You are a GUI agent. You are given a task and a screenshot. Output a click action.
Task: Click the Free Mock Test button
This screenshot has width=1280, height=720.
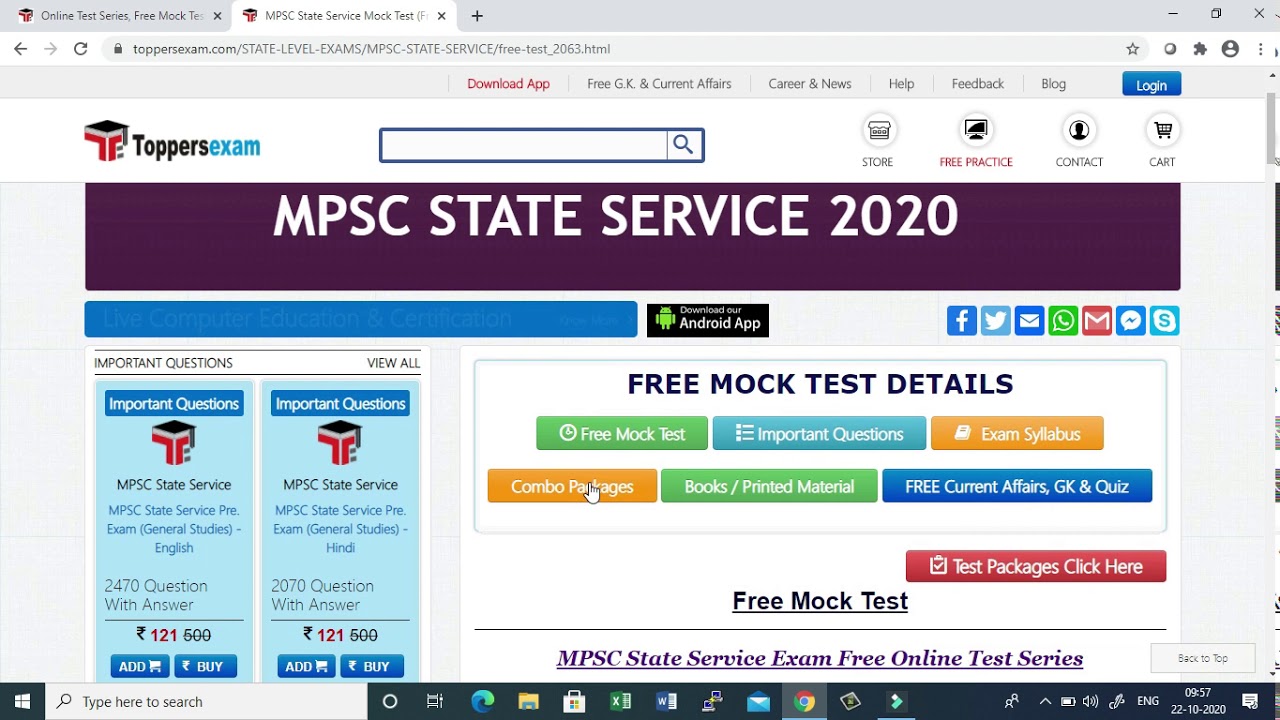(x=622, y=434)
